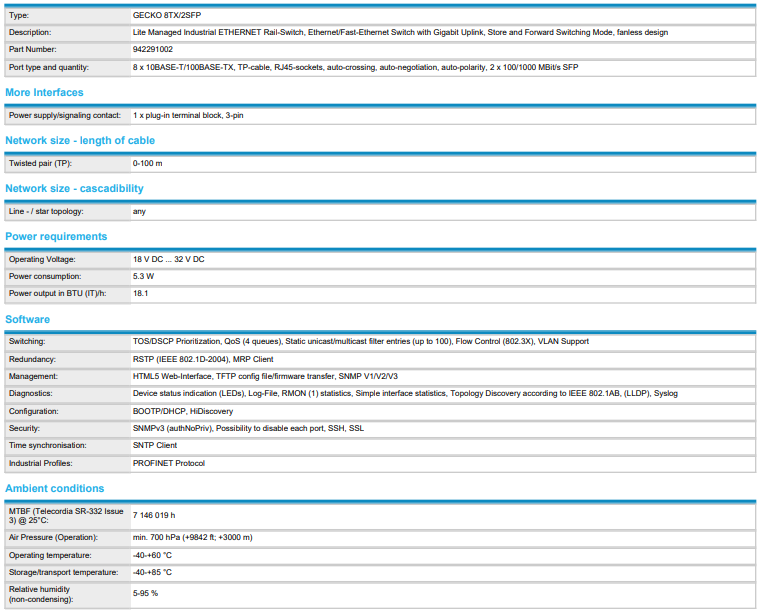Click the 'Configuration:' row label
The image size is (761, 613).
point(33,412)
